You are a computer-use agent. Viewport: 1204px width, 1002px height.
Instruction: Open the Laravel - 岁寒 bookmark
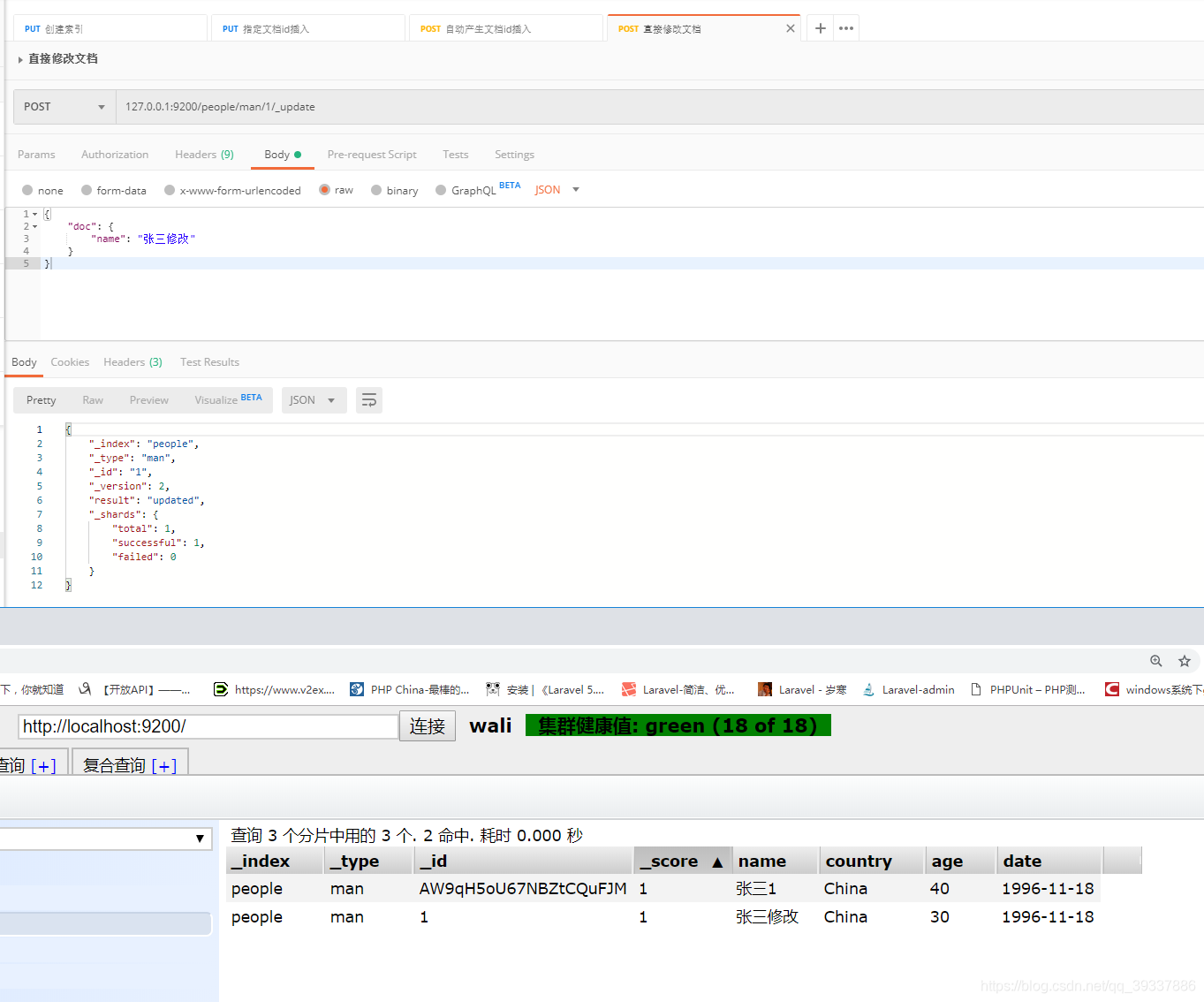802,689
